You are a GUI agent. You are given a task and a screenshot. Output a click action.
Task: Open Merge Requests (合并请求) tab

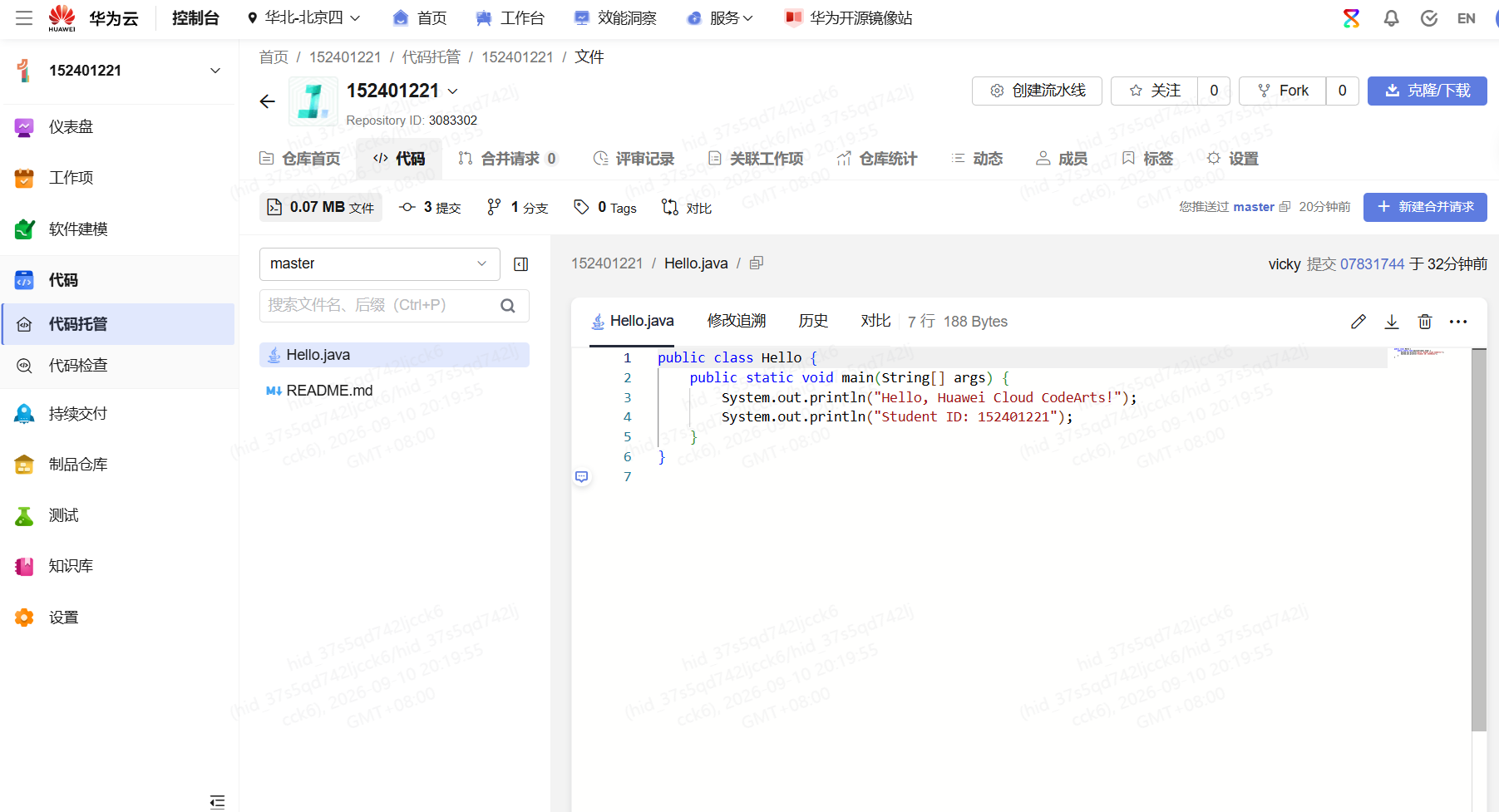(508, 159)
